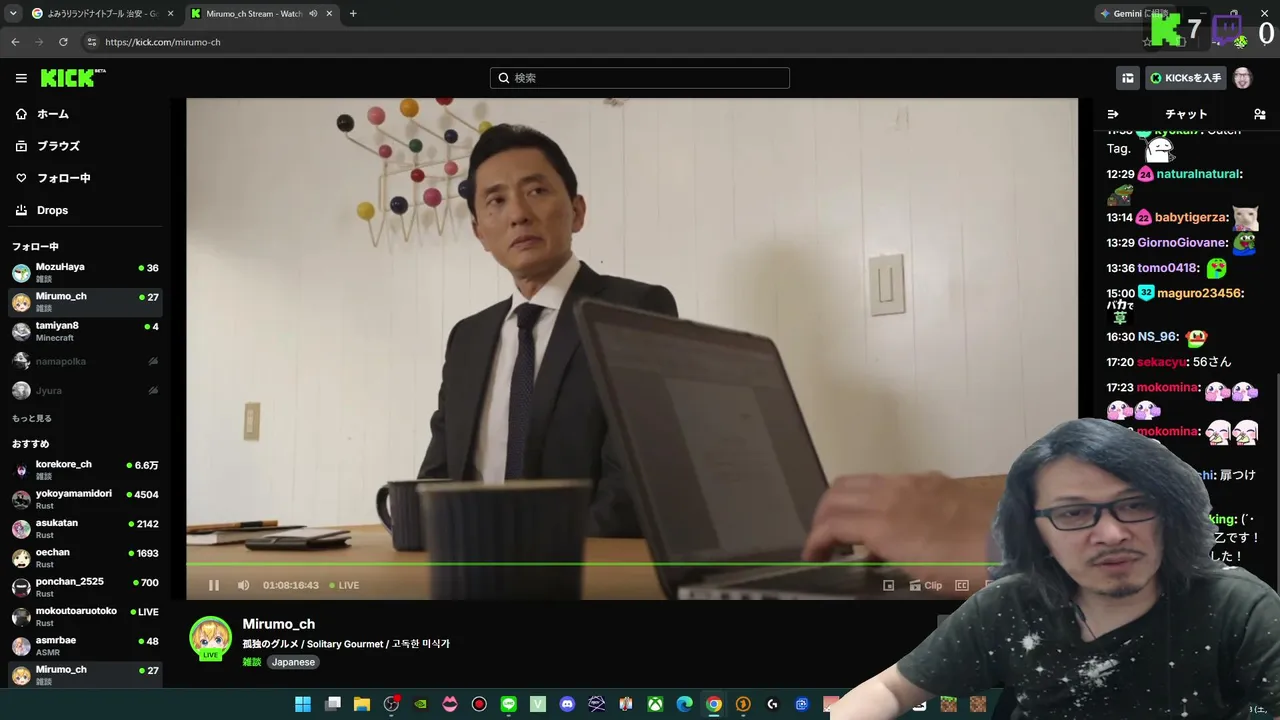Go back in the browser

pyautogui.click(x=15, y=42)
